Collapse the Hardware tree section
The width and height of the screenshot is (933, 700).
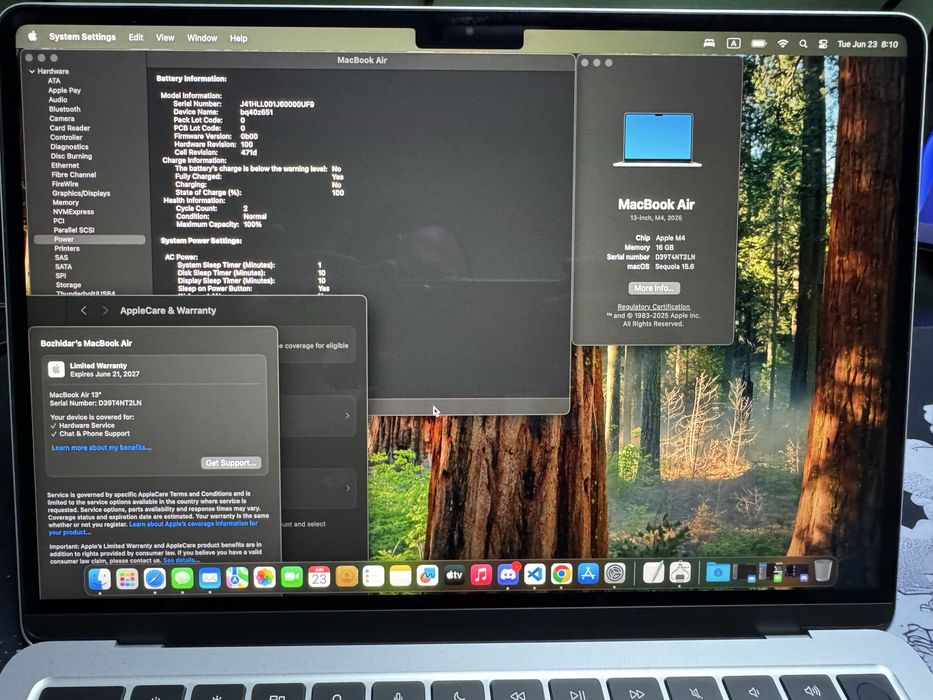point(32,71)
